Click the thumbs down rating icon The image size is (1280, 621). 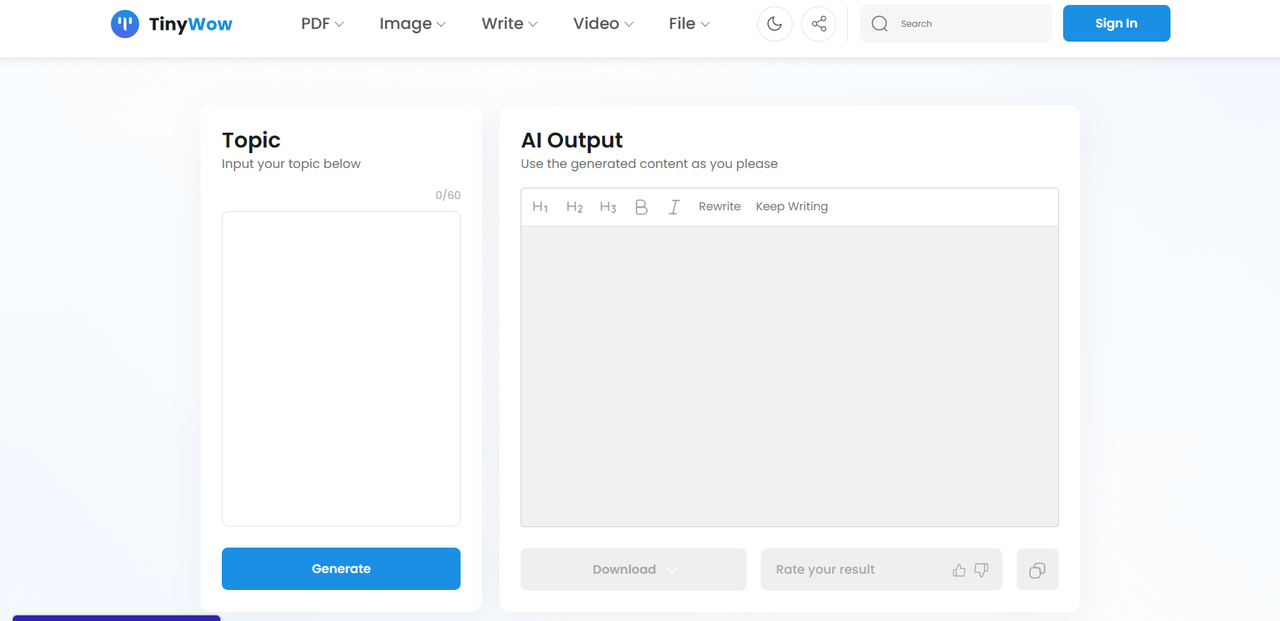pos(981,570)
